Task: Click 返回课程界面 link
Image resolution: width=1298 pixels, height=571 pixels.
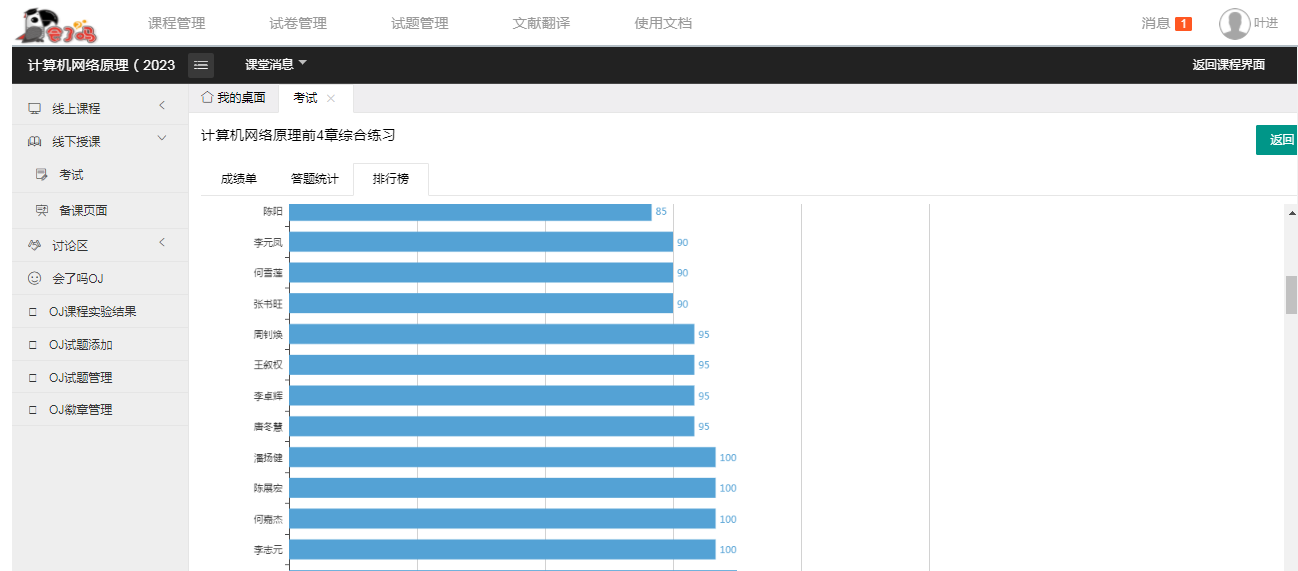Action: 1228,65
